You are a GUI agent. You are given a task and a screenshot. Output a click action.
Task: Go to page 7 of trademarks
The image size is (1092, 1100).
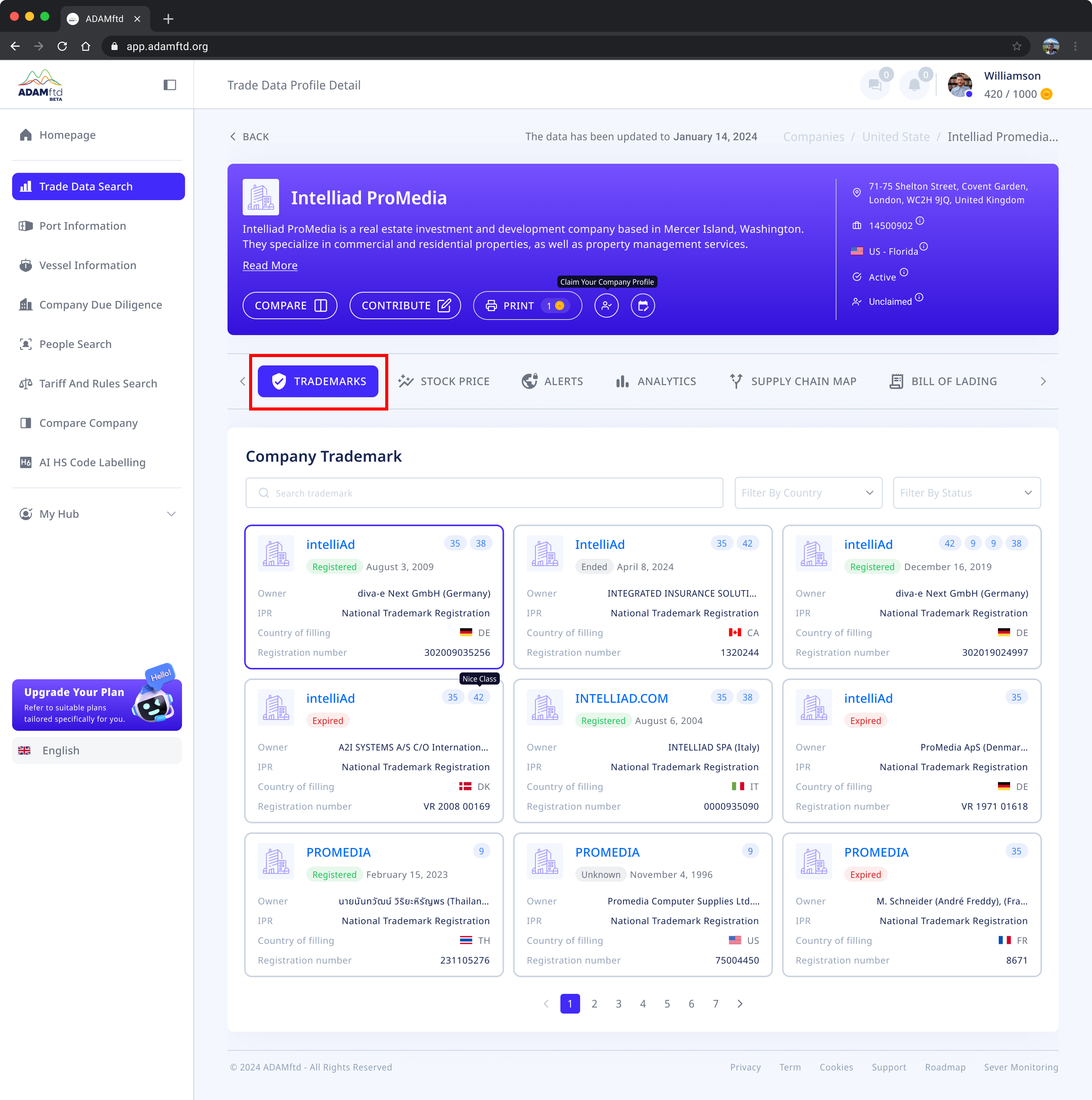click(x=715, y=1003)
